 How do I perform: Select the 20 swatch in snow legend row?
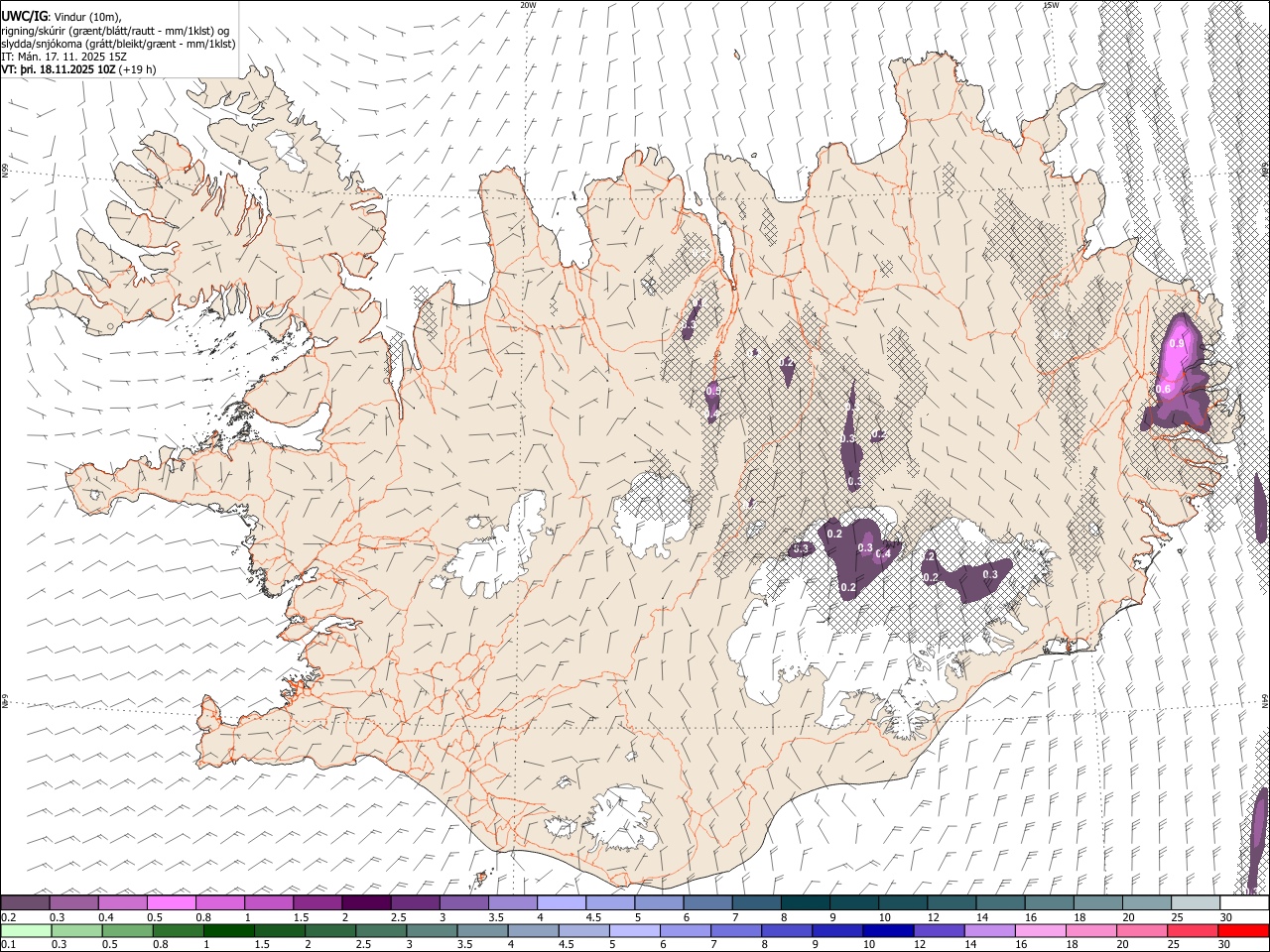coord(1148,902)
